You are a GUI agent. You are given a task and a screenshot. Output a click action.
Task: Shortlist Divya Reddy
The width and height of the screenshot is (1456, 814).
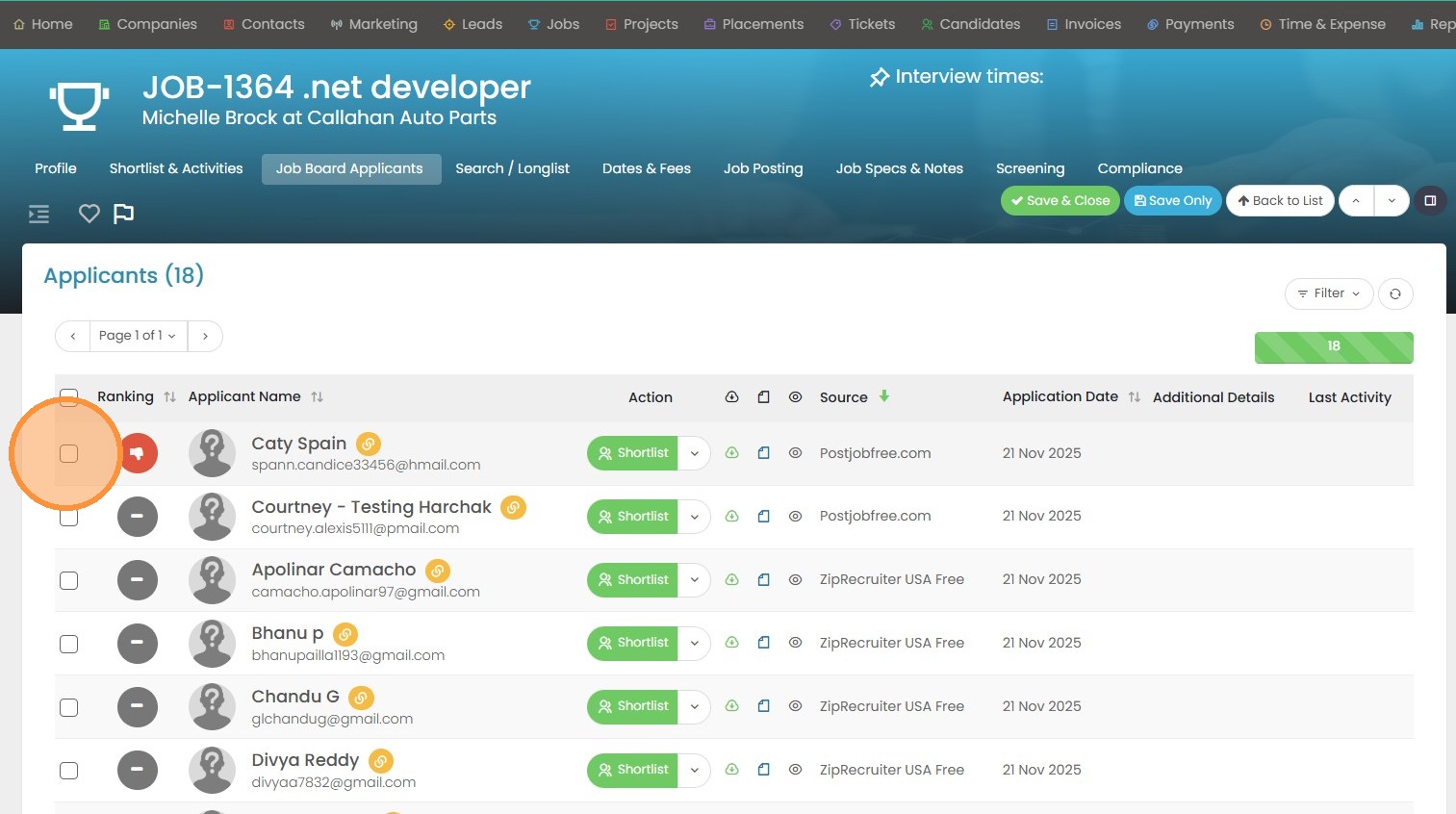(x=633, y=770)
